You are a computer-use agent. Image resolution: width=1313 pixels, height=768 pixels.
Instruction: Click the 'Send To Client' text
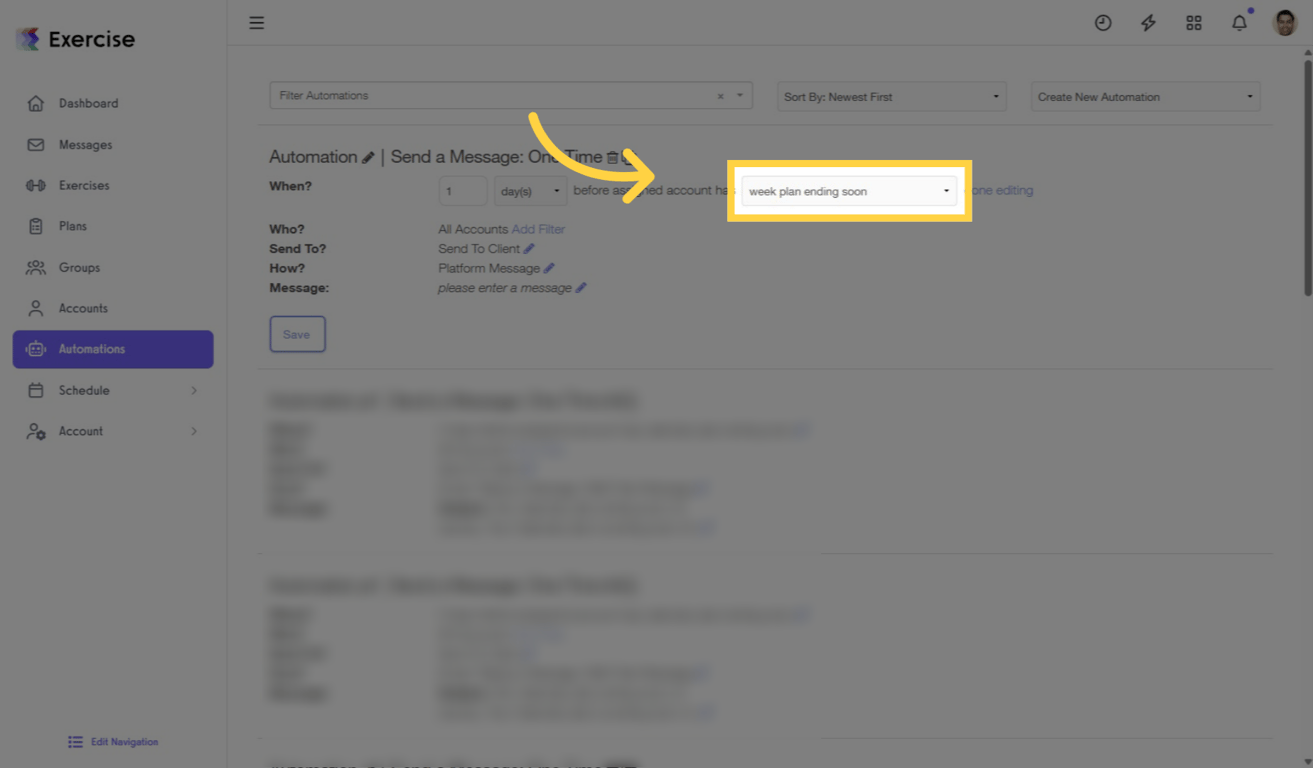pos(479,249)
